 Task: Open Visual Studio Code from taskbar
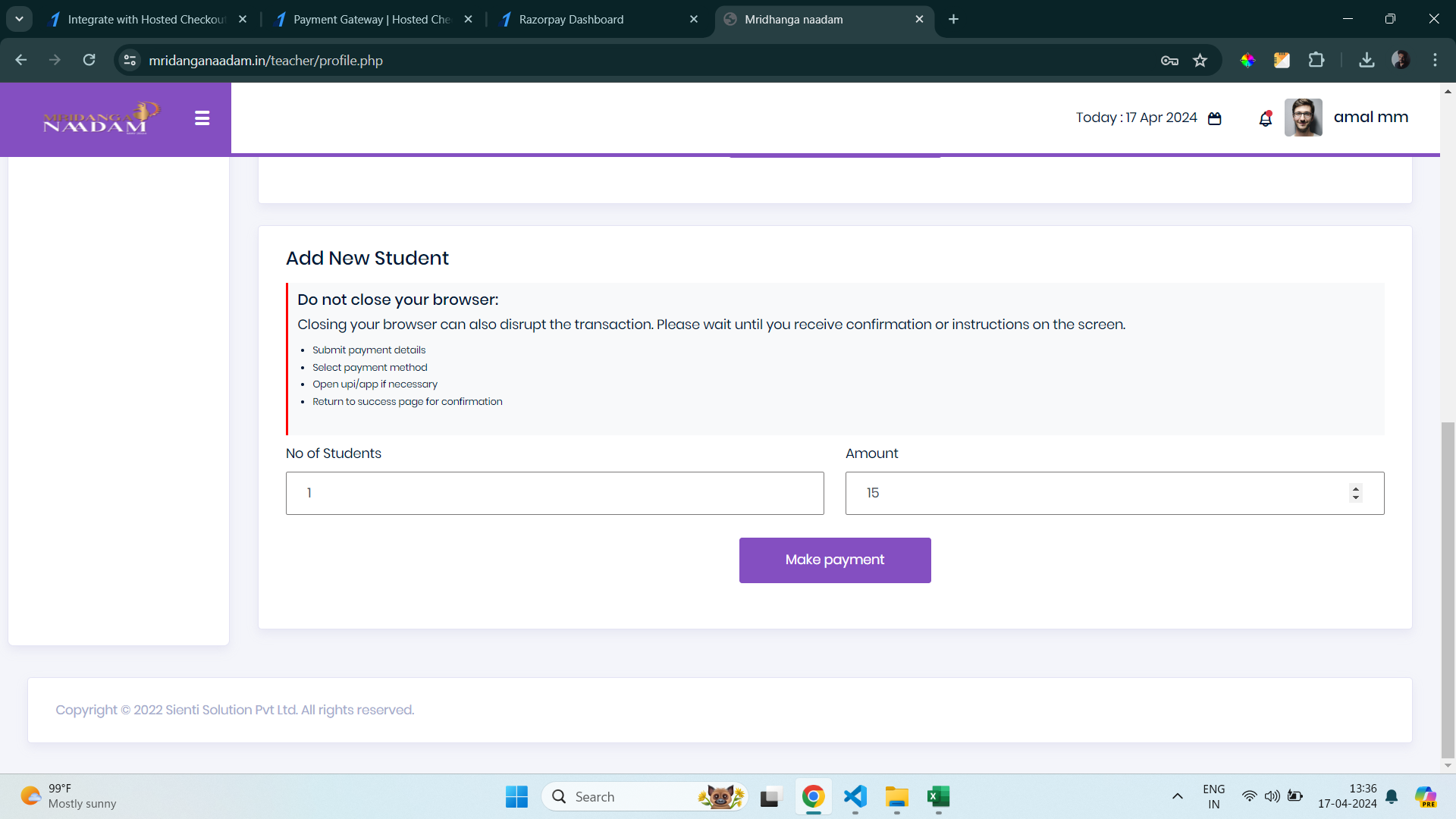tap(855, 796)
